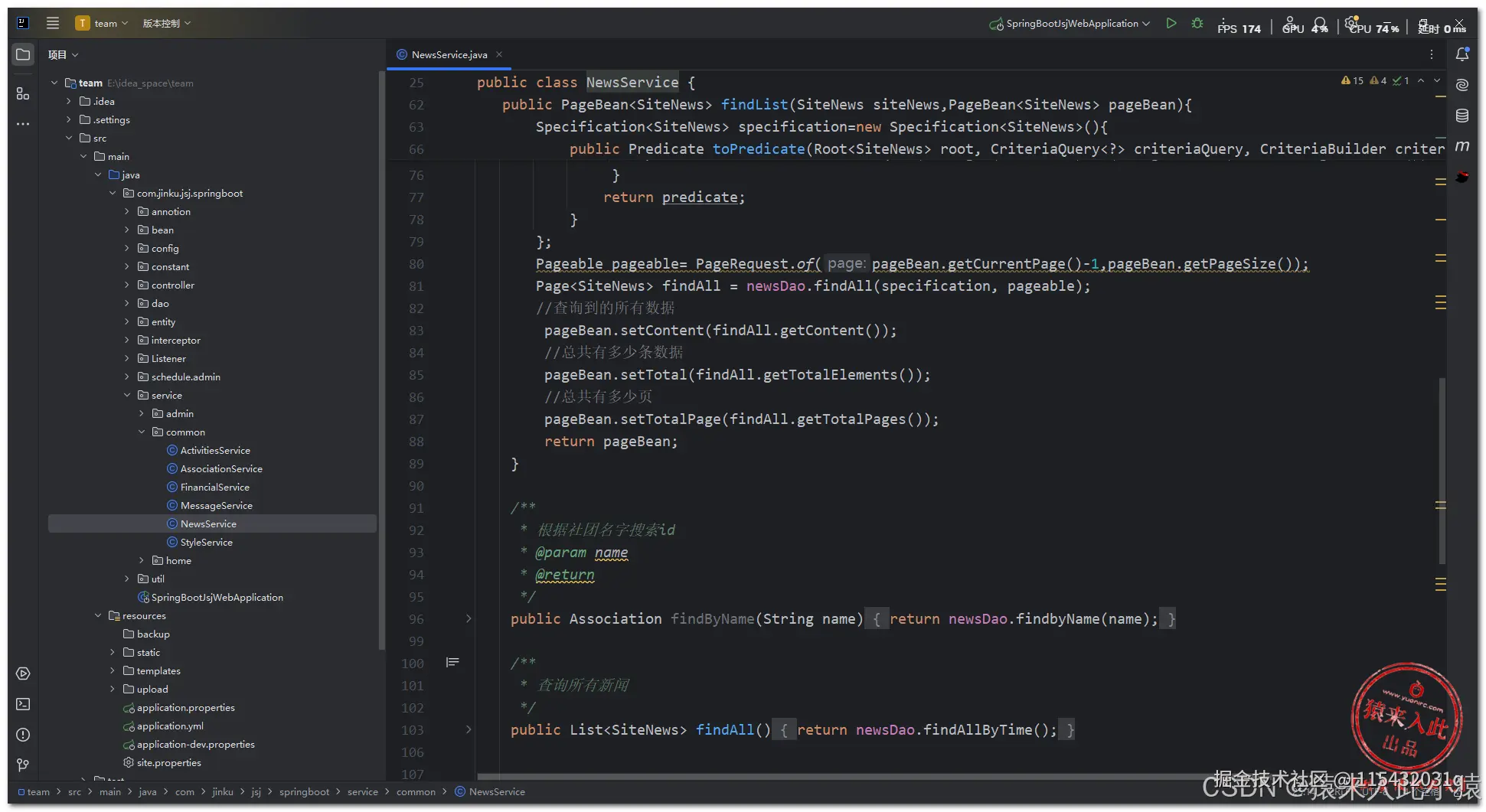Open the AI Assistant spiral icon
This screenshot has height=812, width=1486.
tap(1462, 84)
